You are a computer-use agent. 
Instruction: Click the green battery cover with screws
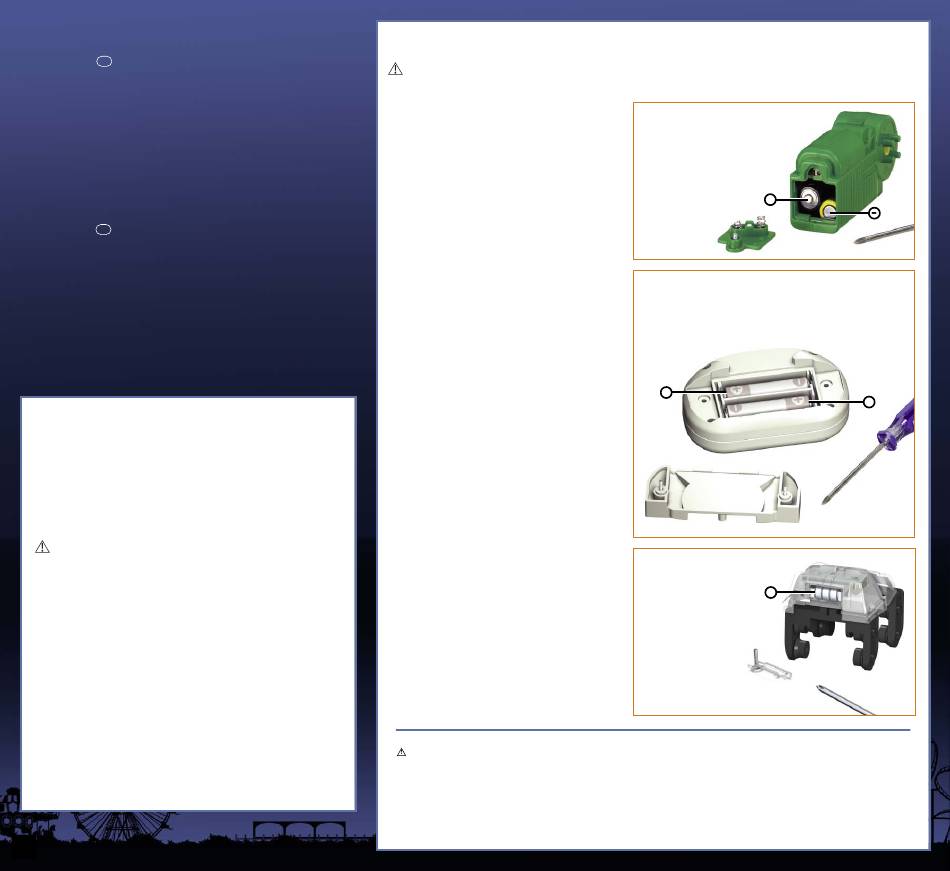pyautogui.click(x=746, y=237)
